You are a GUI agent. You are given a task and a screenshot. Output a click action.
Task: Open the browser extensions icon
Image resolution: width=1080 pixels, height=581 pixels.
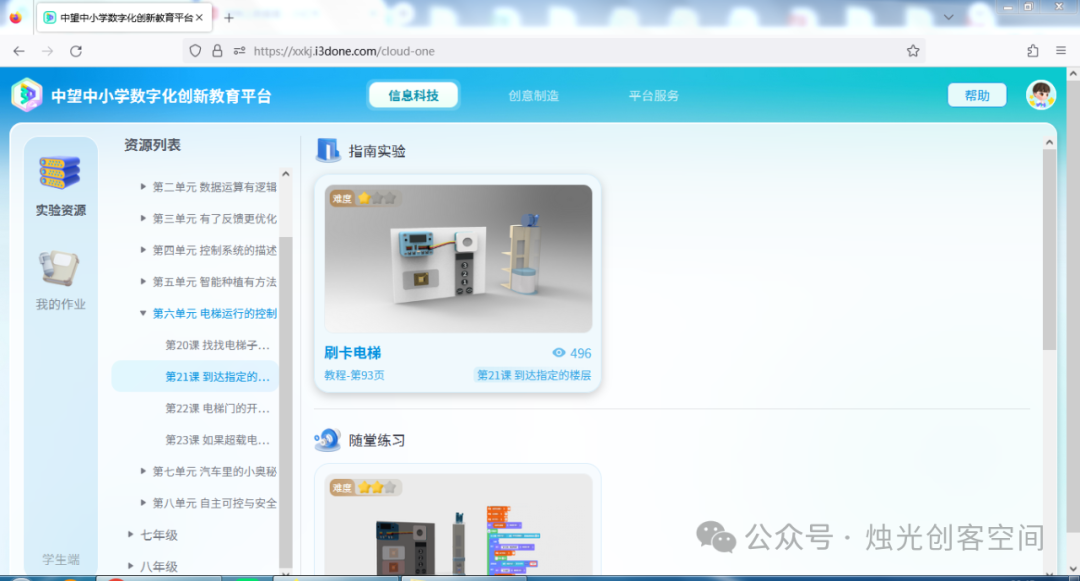(x=1032, y=51)
